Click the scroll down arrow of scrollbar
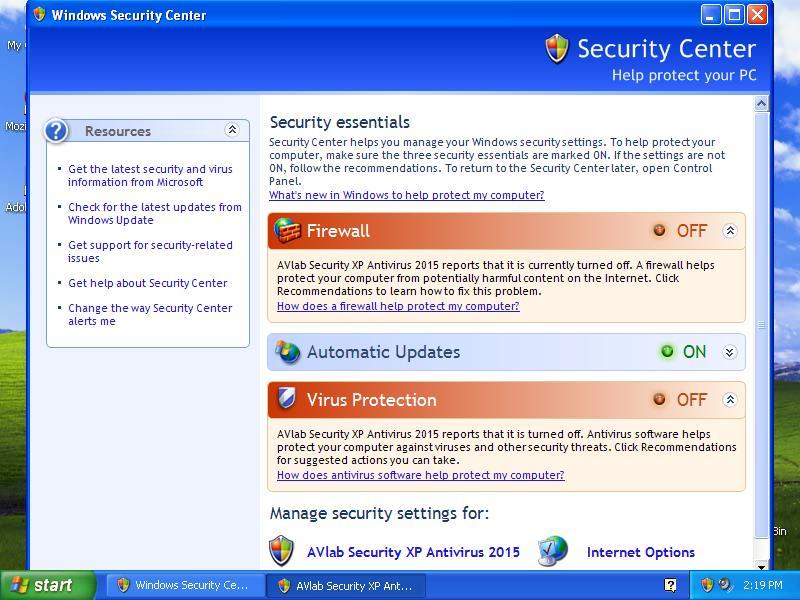 (762, 562)
